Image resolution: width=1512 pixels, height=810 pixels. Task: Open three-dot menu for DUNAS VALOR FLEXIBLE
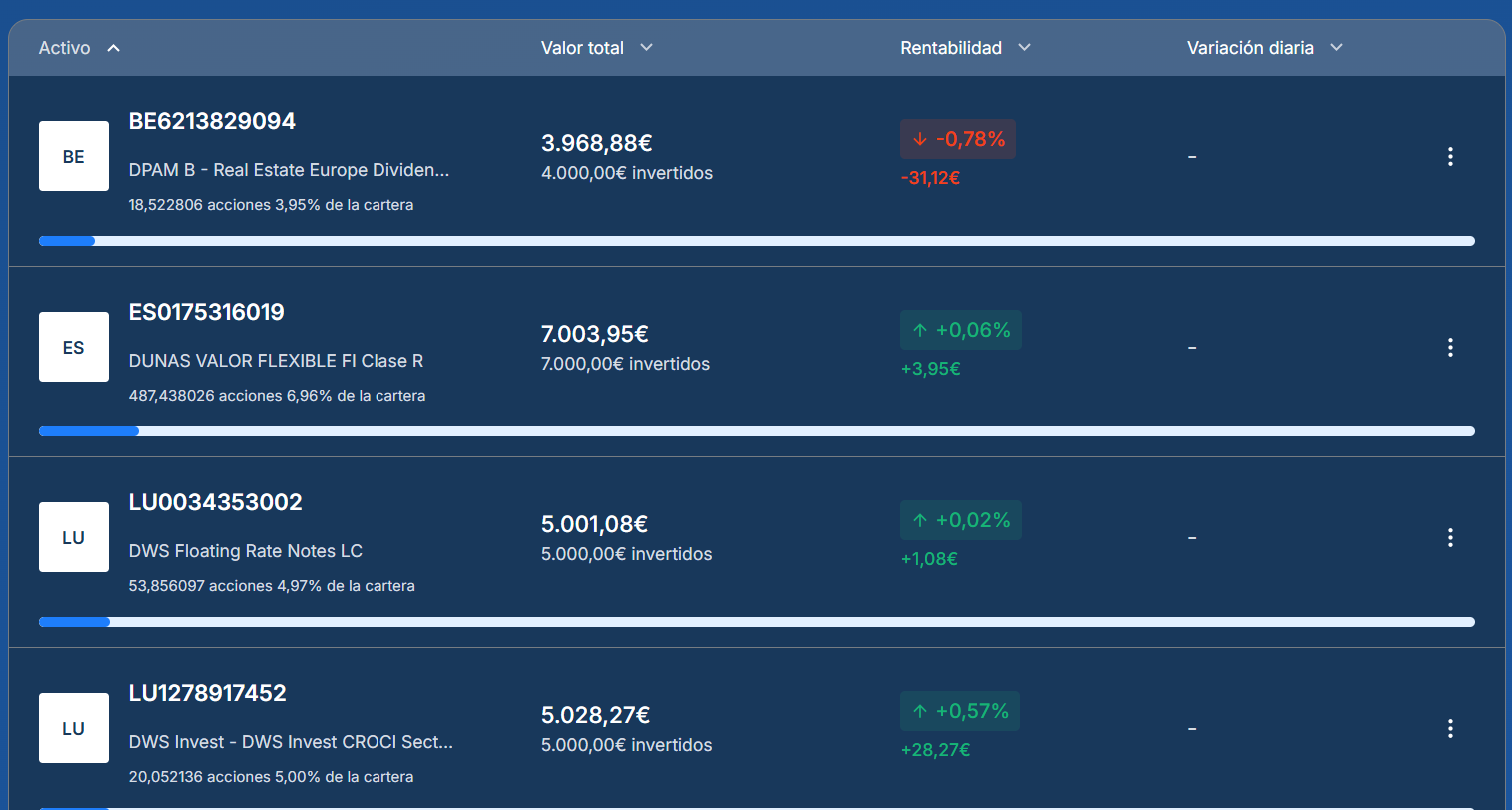pos(1450,347)
